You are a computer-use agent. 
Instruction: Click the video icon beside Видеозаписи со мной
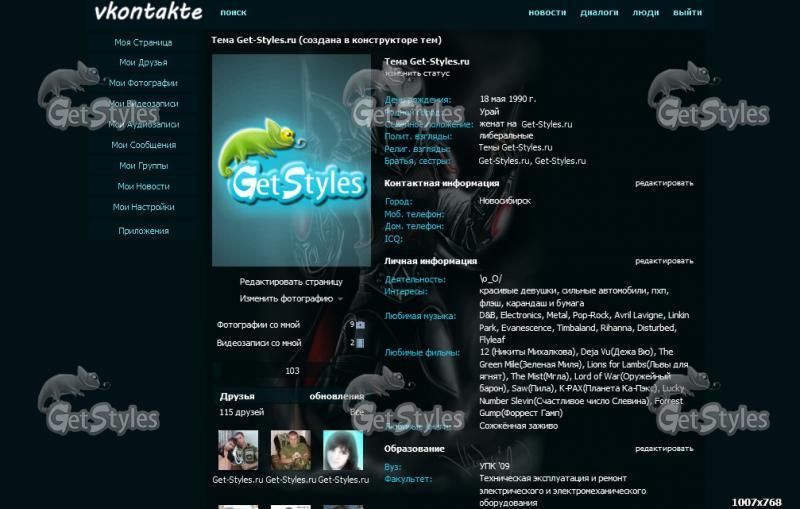click(x=360, y=343)
